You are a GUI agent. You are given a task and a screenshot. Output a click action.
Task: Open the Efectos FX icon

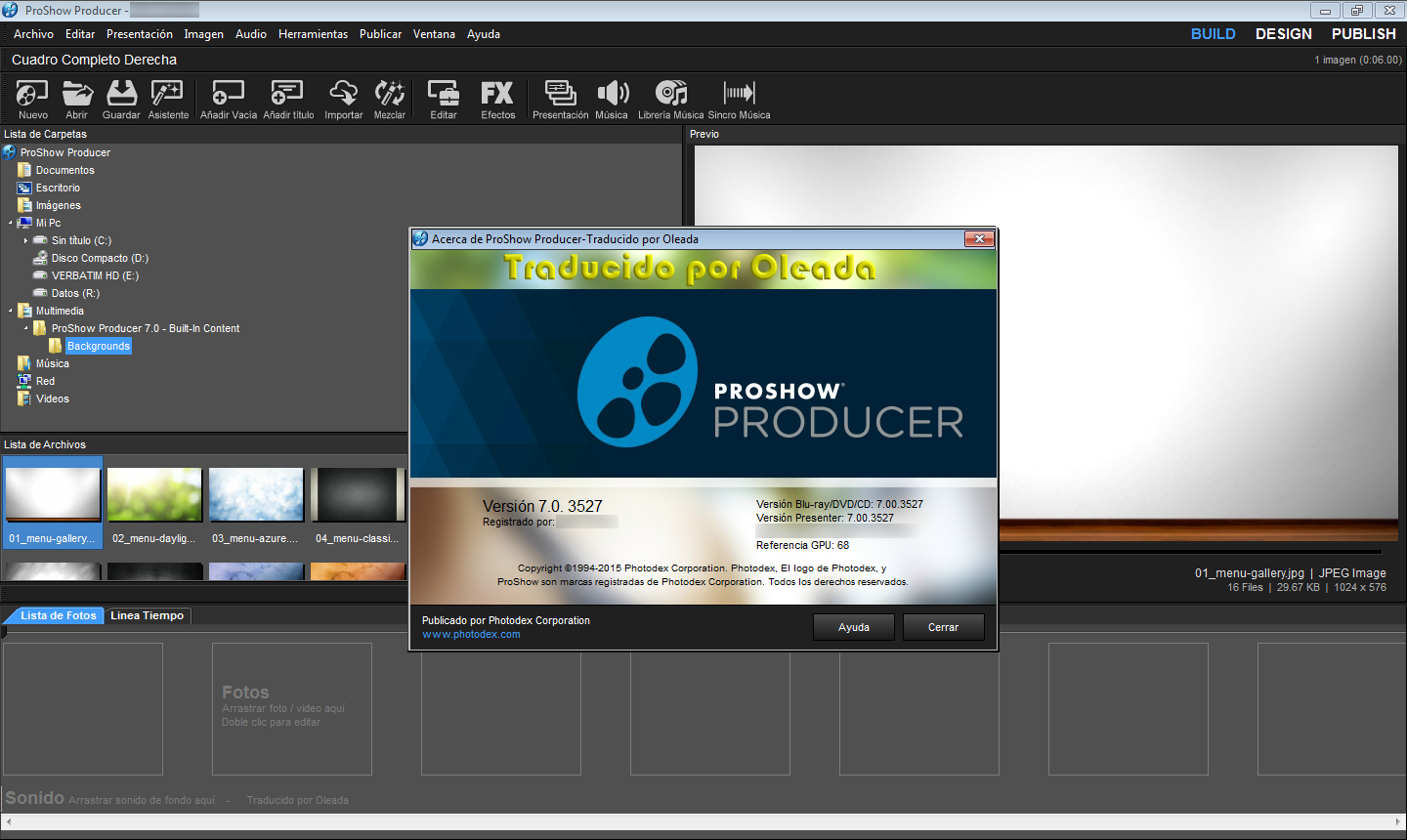click(x=497, y=100)
